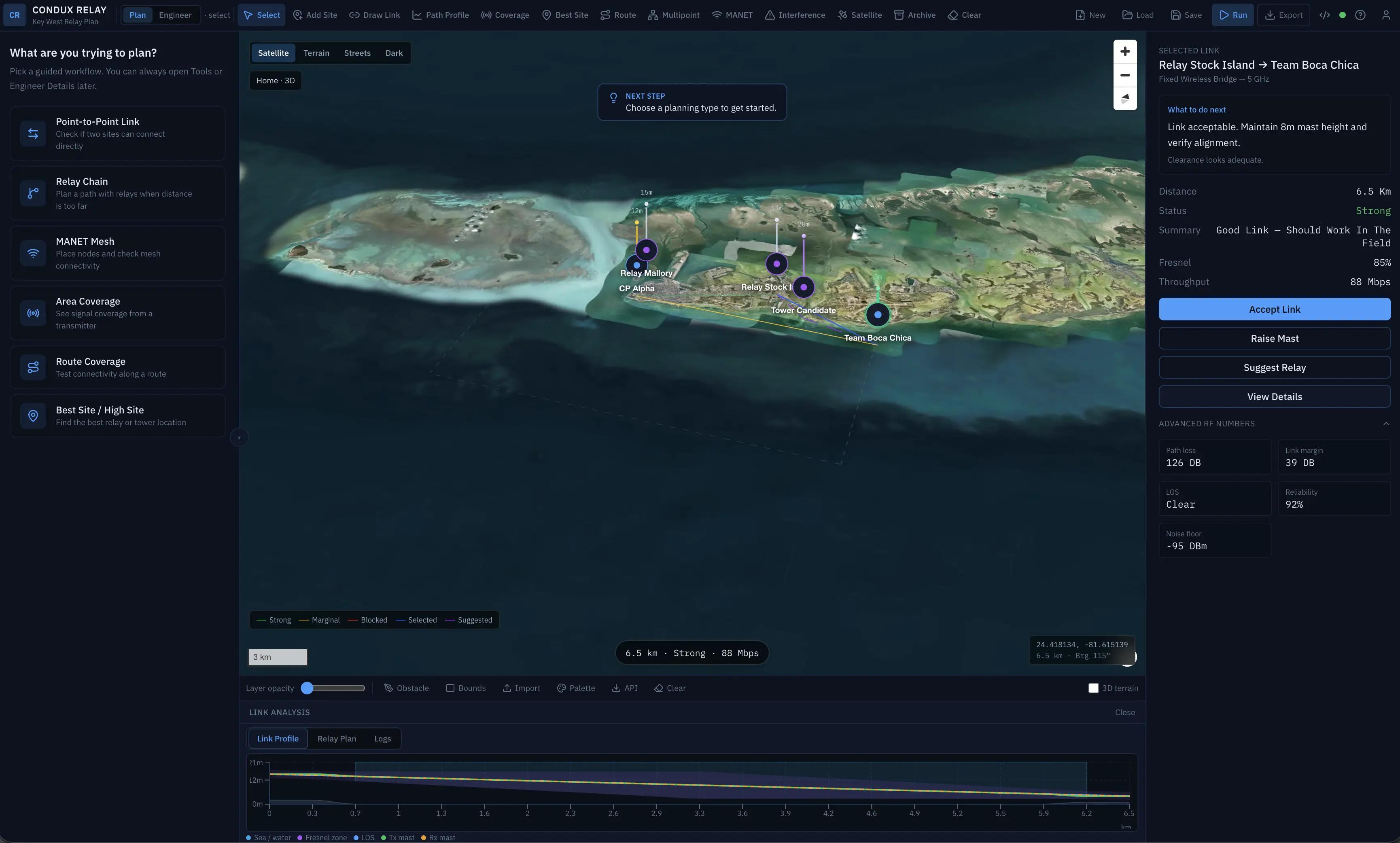Open the Multipoint tool
1400x843 pixels.
coord(673,15)
